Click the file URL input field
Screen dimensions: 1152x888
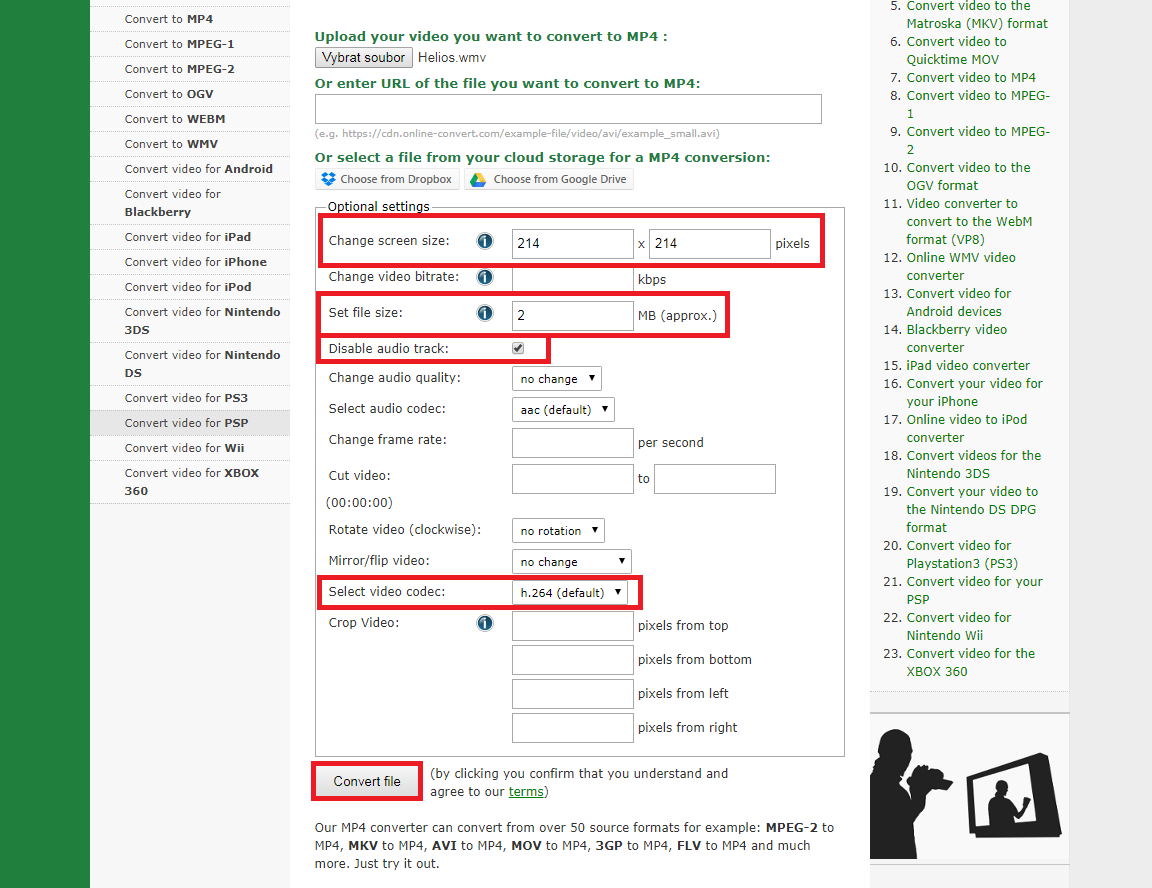tap(568, 110)
